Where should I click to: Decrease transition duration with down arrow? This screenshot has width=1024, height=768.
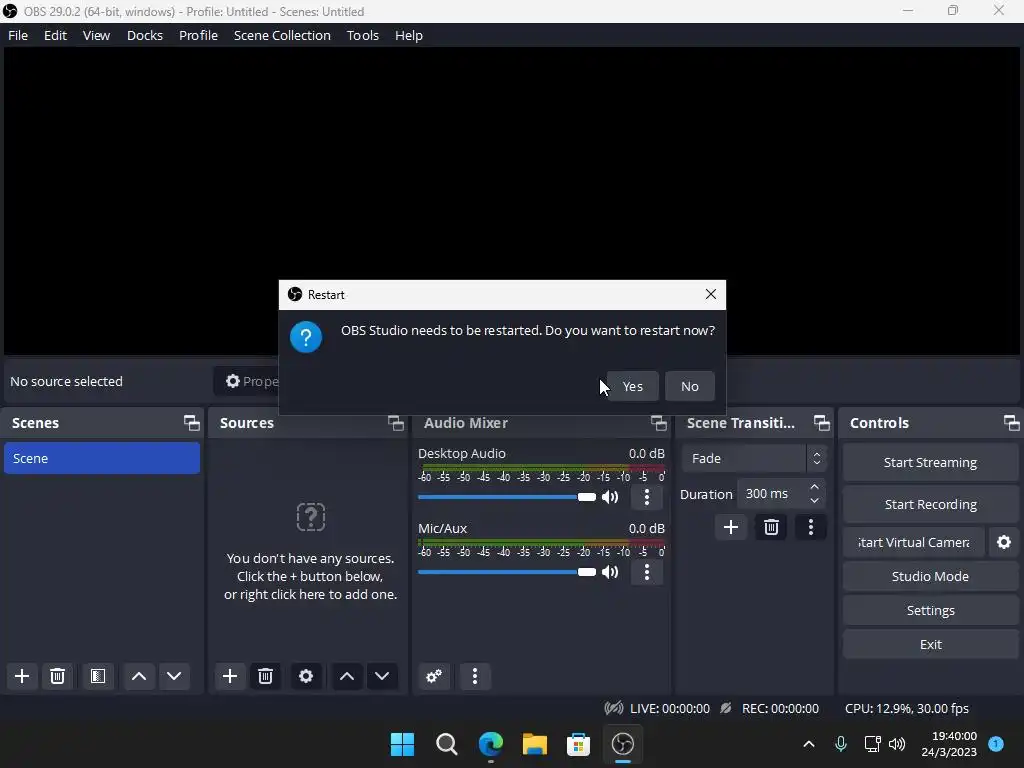pyautogui.click(x=814, y=501)
